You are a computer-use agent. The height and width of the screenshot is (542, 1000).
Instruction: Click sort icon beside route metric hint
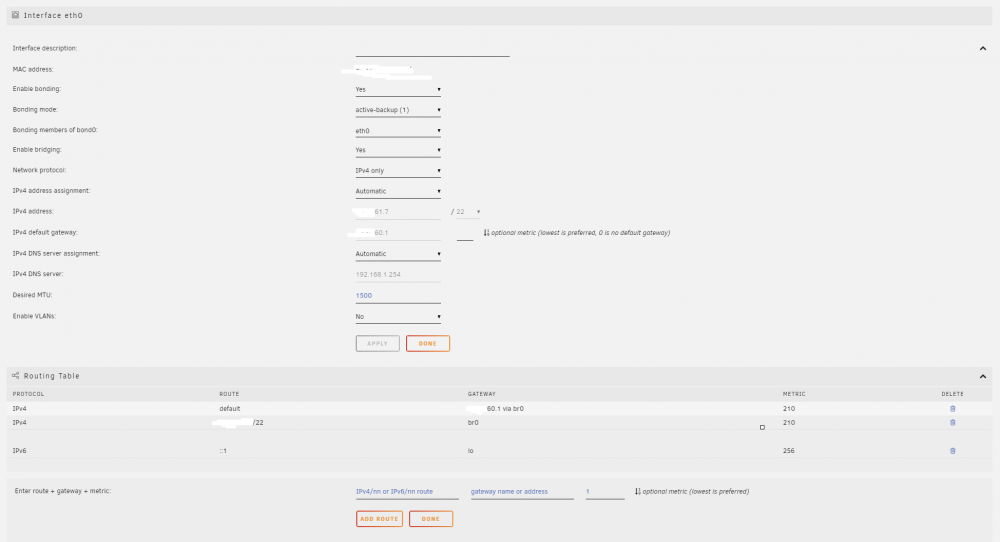[637, 492]
